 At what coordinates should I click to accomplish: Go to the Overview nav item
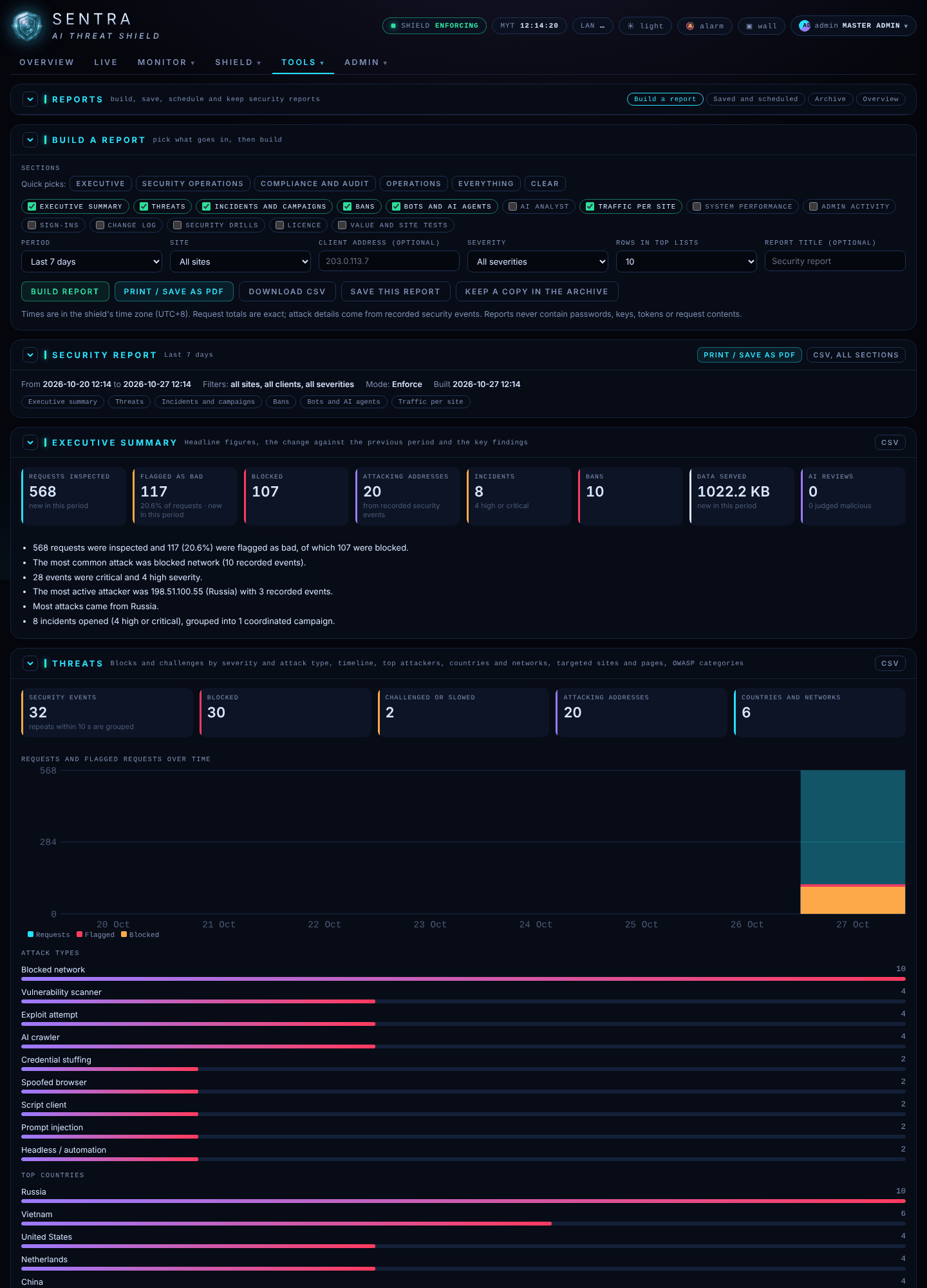point(47,62)
